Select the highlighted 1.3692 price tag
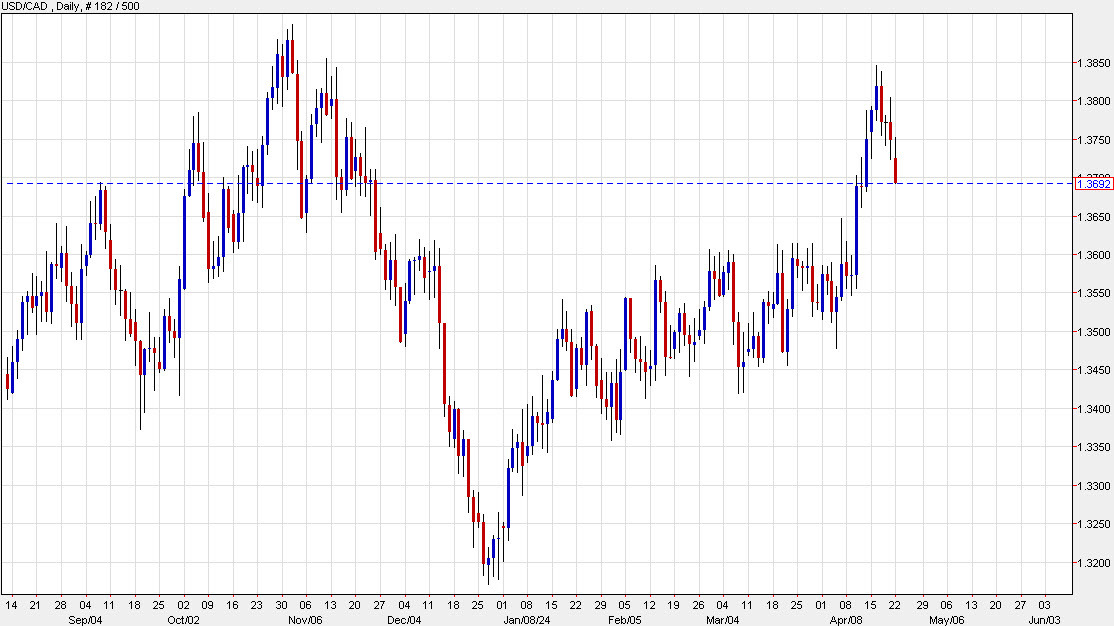Image resolution: width=1114 pixels, height=626 pixels. coord(1092,183)
